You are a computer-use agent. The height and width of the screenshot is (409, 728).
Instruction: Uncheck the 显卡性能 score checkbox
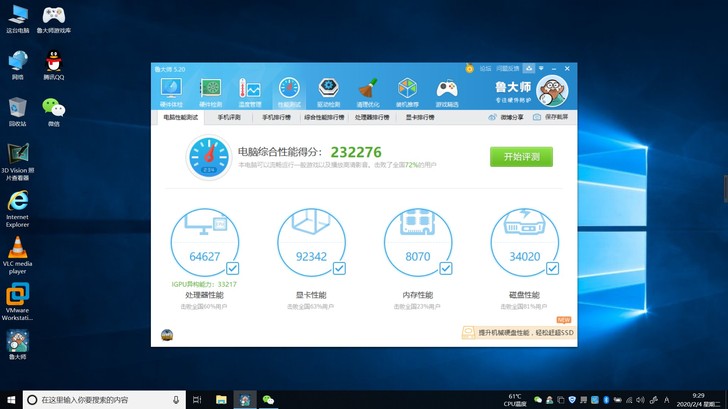pyautogui.click(x=339, y=268)
